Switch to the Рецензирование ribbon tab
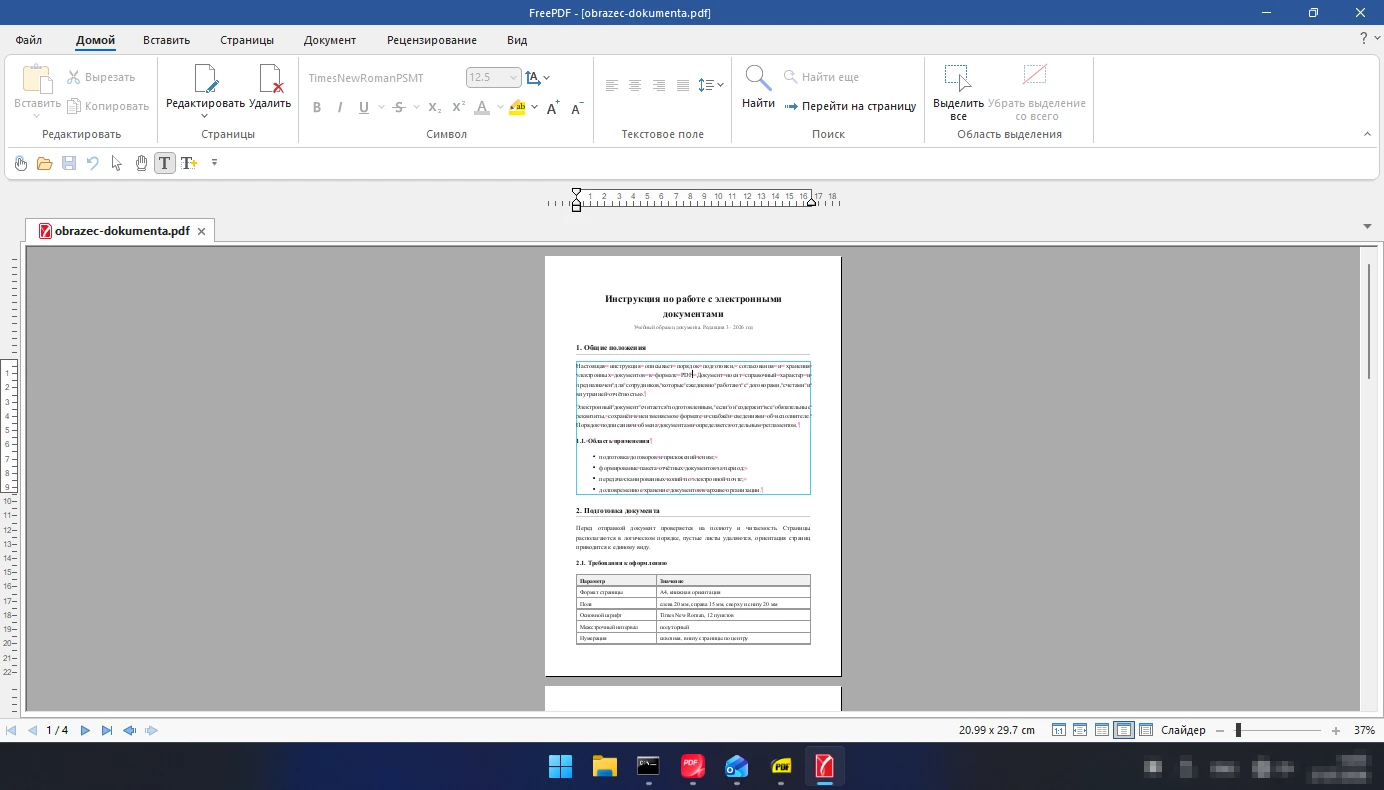1384x790 pixels. 432,41
